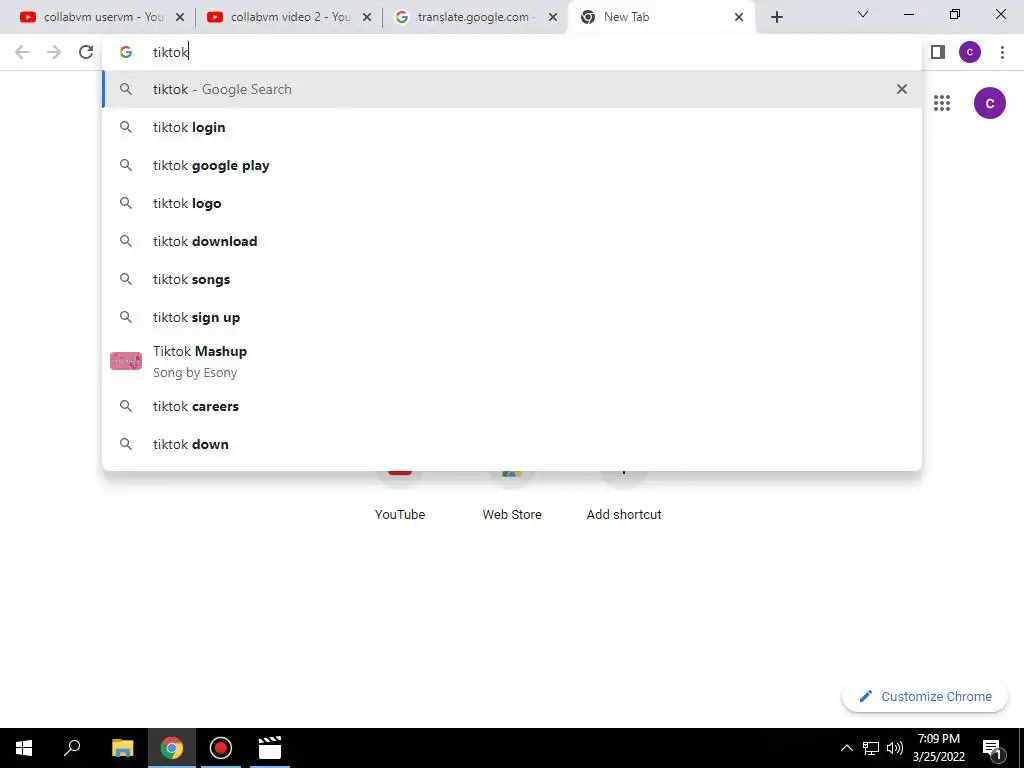This screenshot has height=768, width=1024.
Task: Open File Explorer from taskbar
Action: pyautogui.click(x=122, y=748)
